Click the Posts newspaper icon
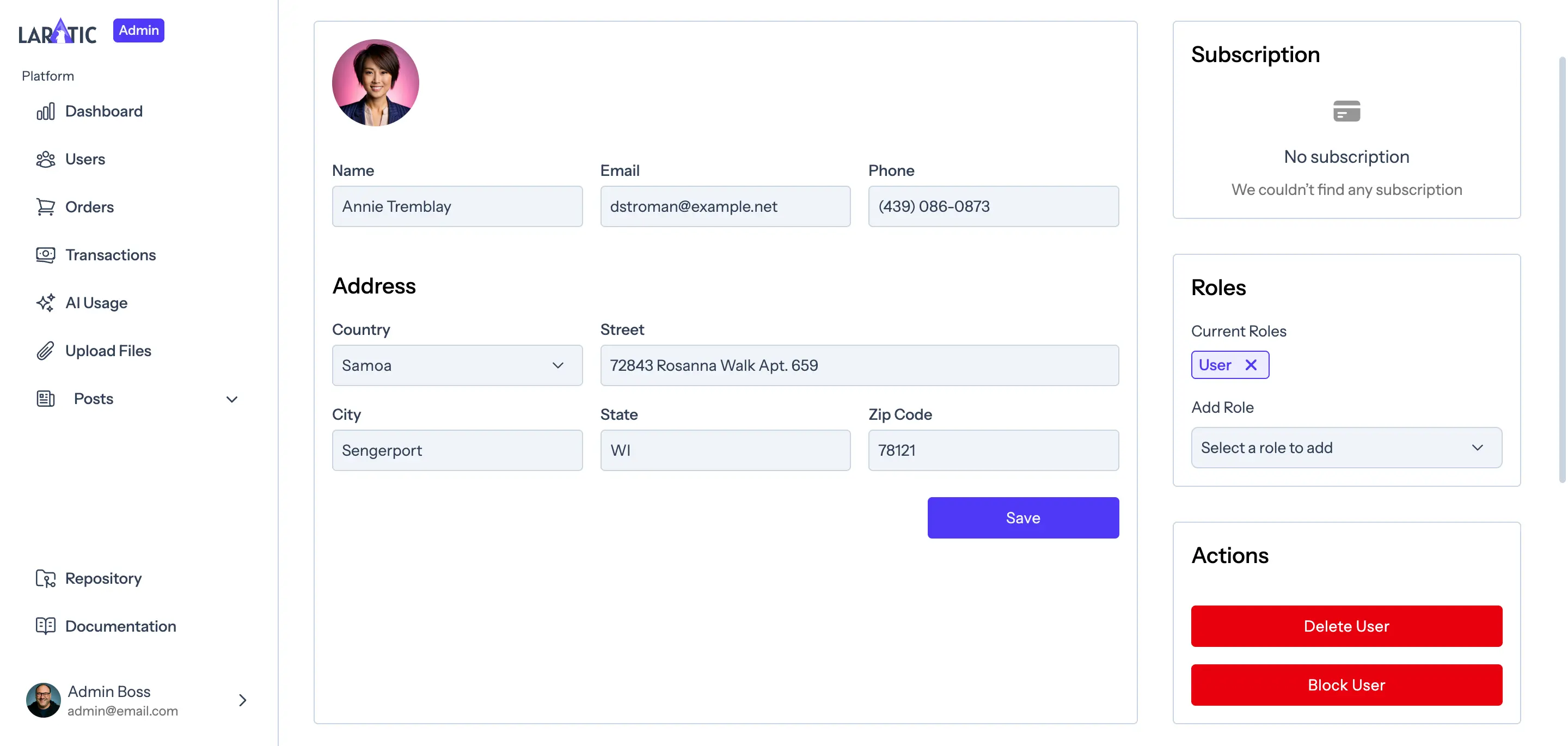The image size is (1568, 746). click(x=46, y=399)
